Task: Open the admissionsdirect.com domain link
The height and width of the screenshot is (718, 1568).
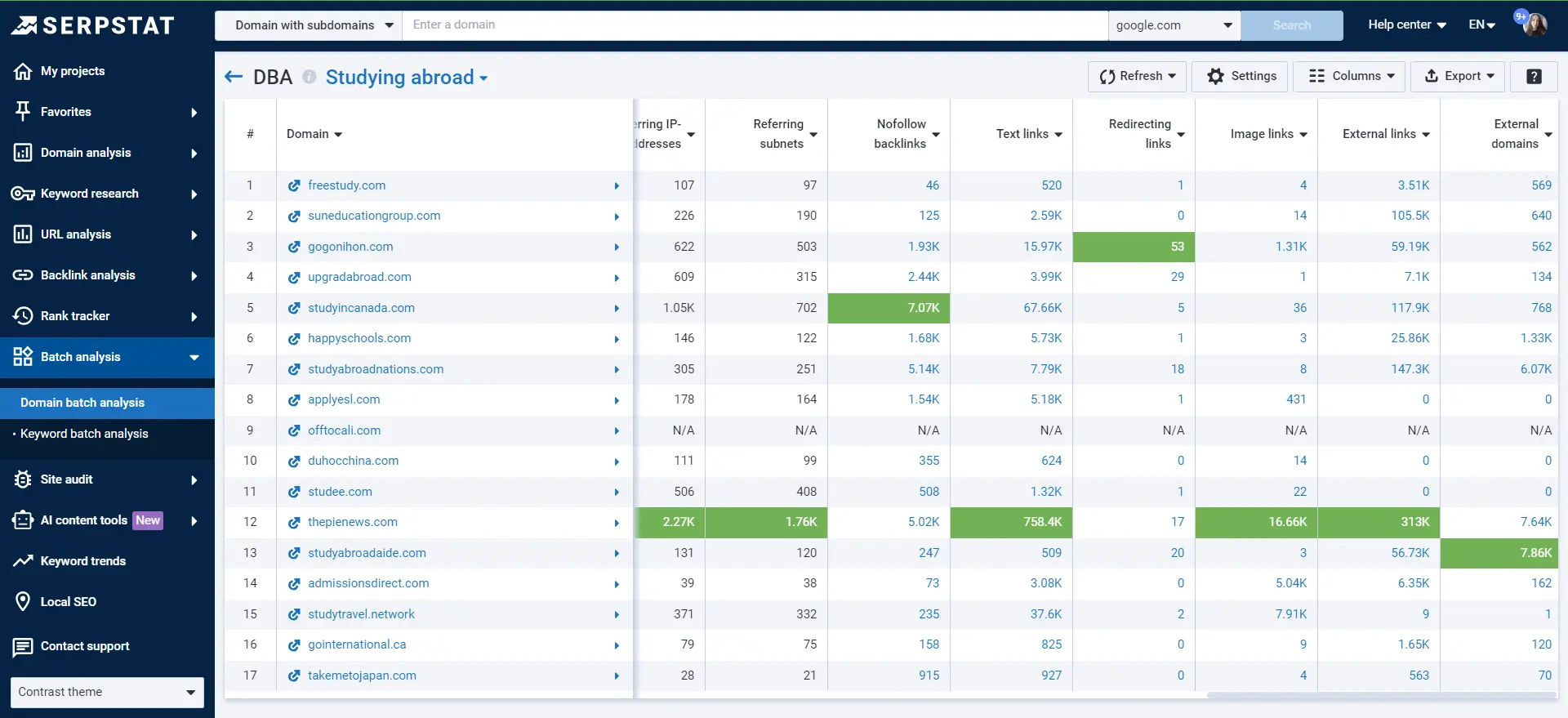Action: click(x=368, y=583)
